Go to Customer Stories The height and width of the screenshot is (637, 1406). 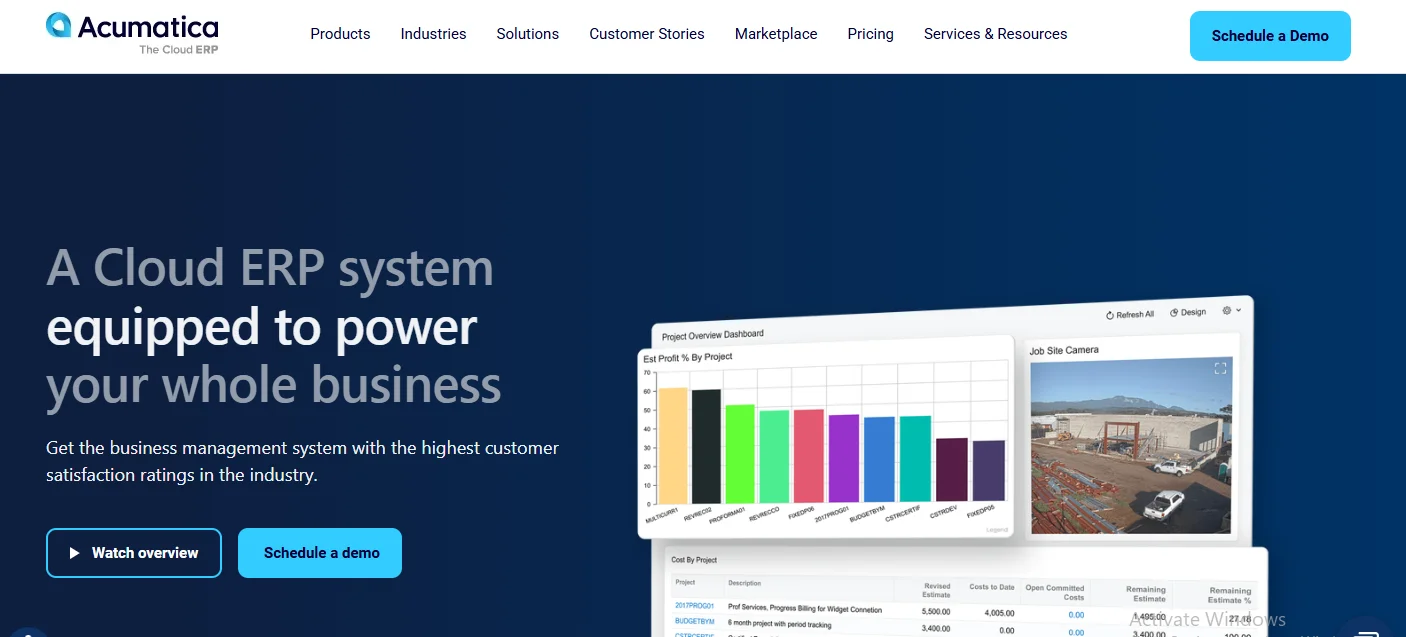647,34
